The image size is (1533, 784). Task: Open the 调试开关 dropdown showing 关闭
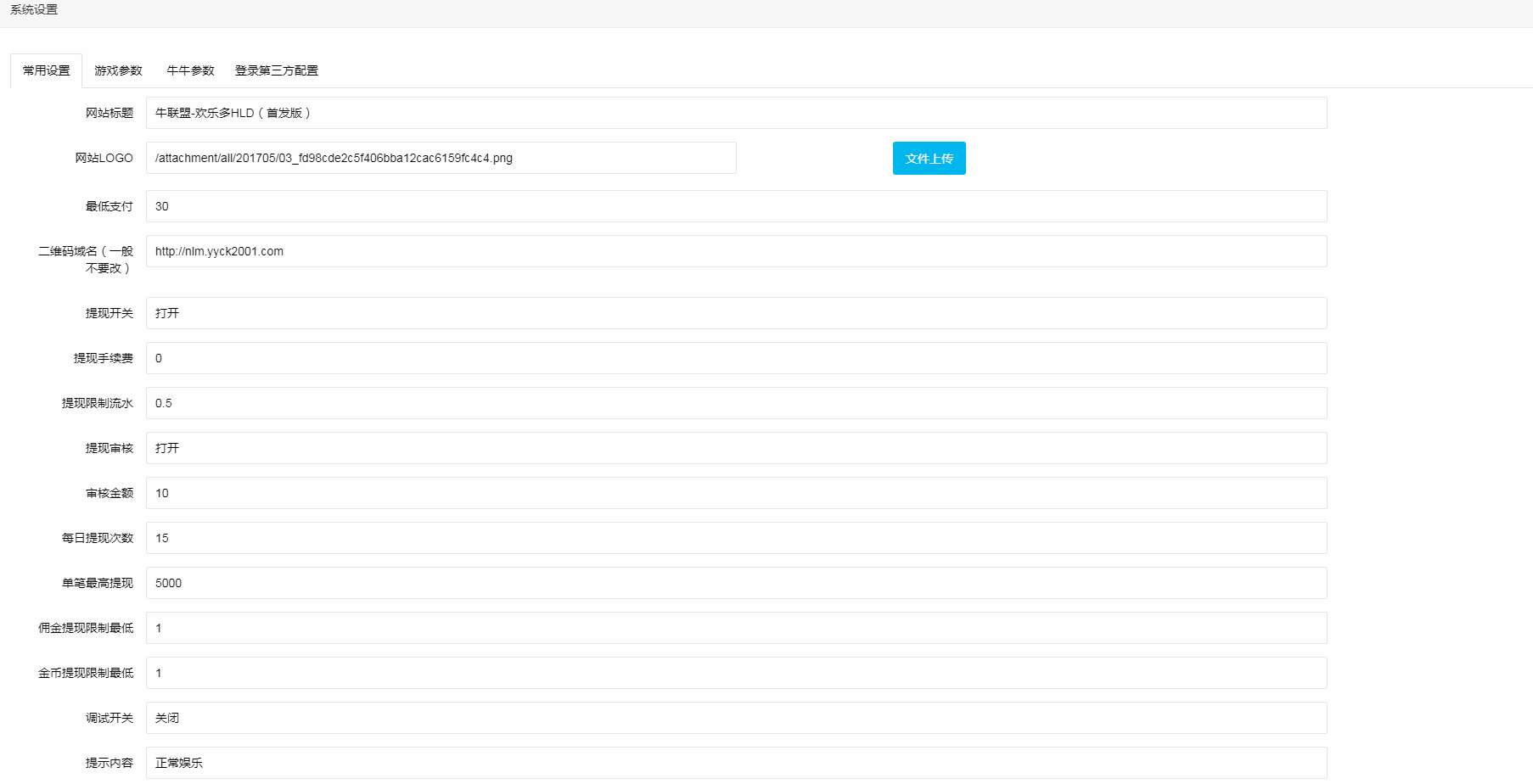tap(736, 718)
